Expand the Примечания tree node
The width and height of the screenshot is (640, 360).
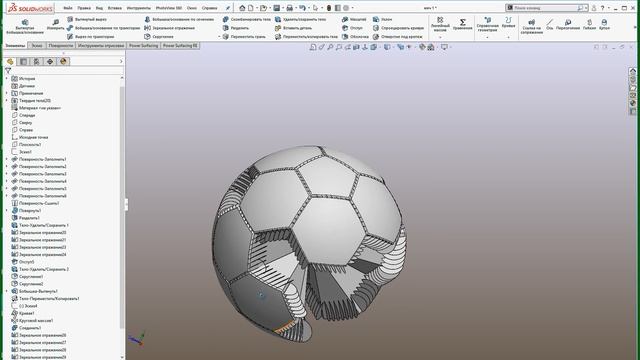pos(7,93)
